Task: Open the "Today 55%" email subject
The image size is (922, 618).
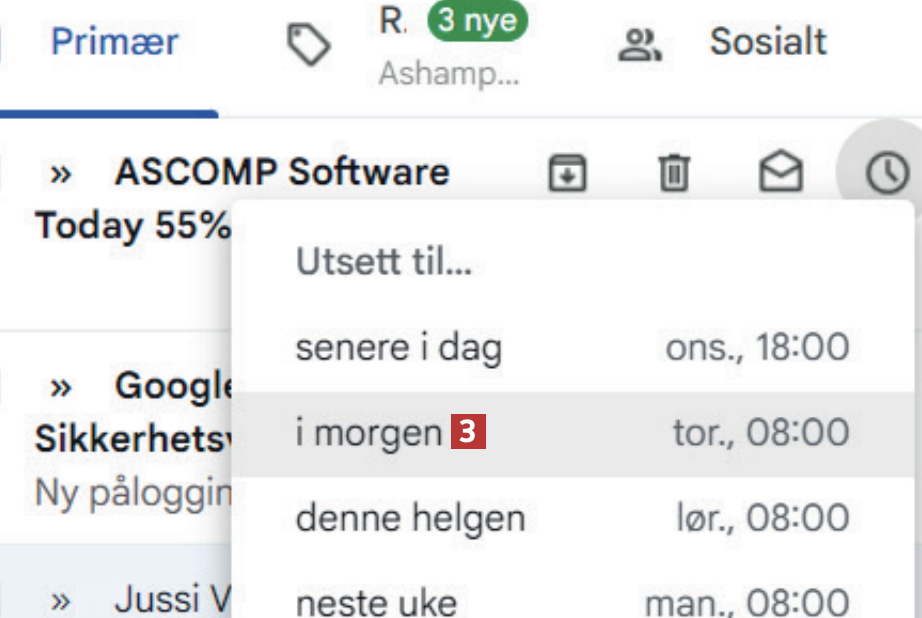Action: (x=132, y=226)
